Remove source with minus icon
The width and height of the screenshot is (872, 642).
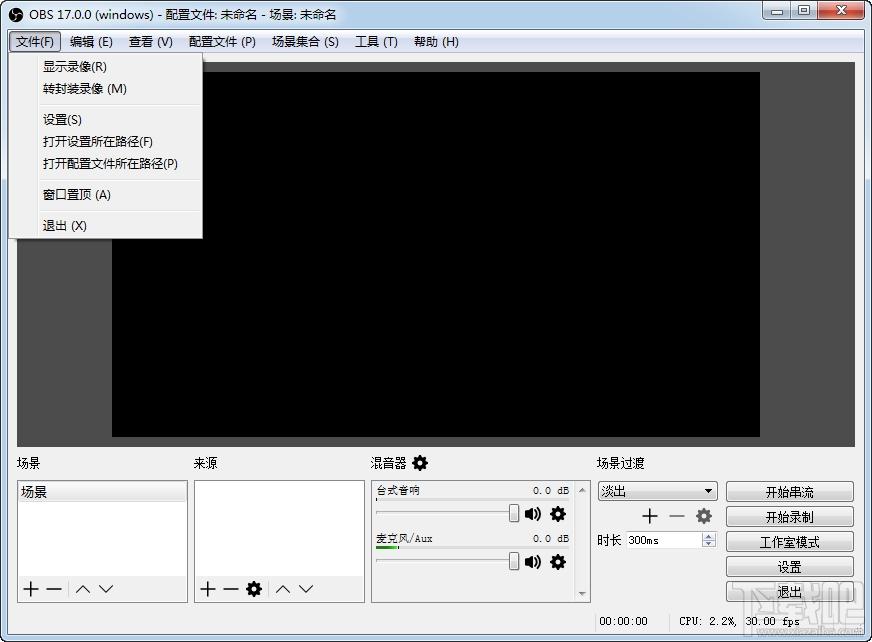(x=230, y=589)
